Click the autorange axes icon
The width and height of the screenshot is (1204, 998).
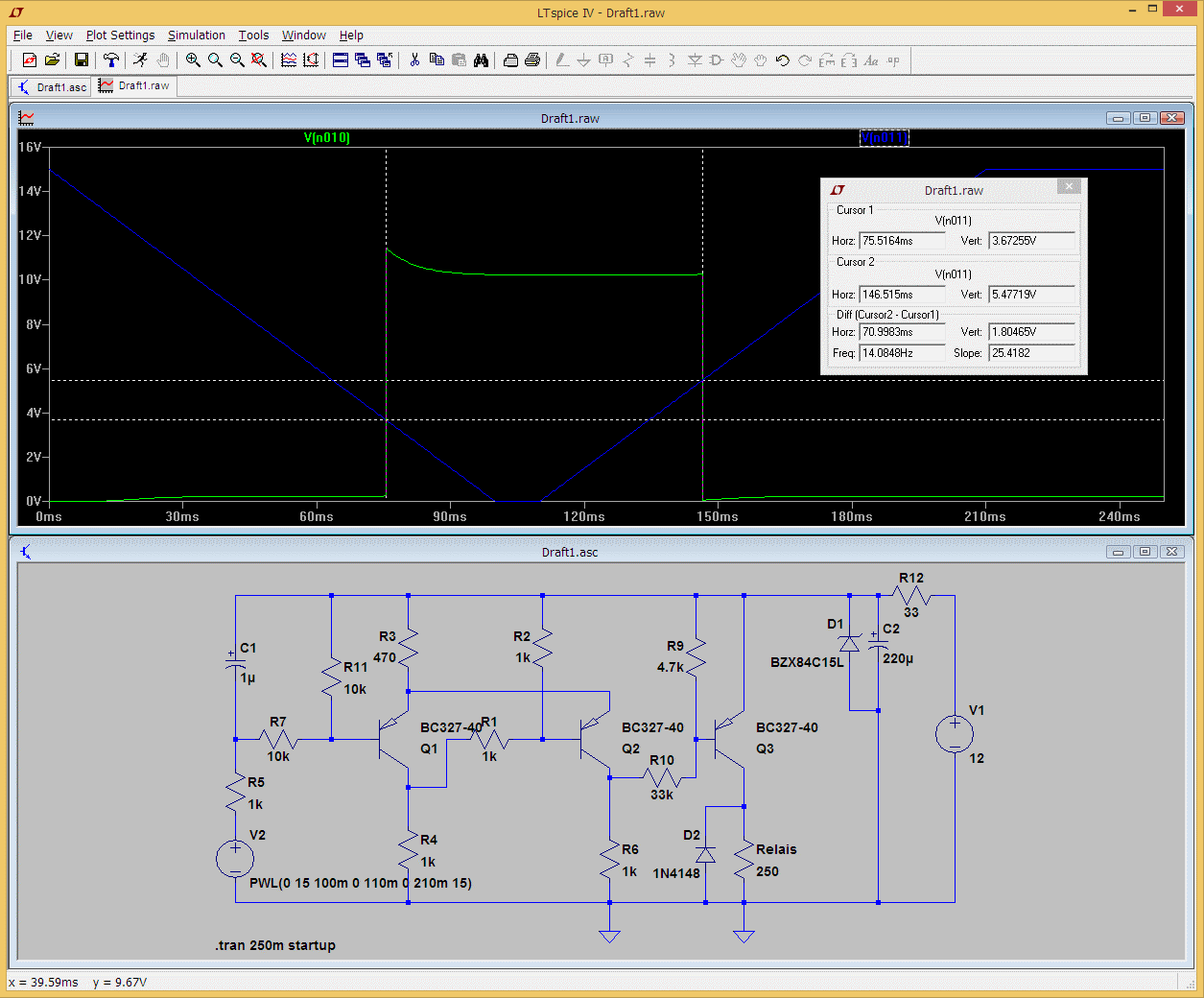coord(311,59)
